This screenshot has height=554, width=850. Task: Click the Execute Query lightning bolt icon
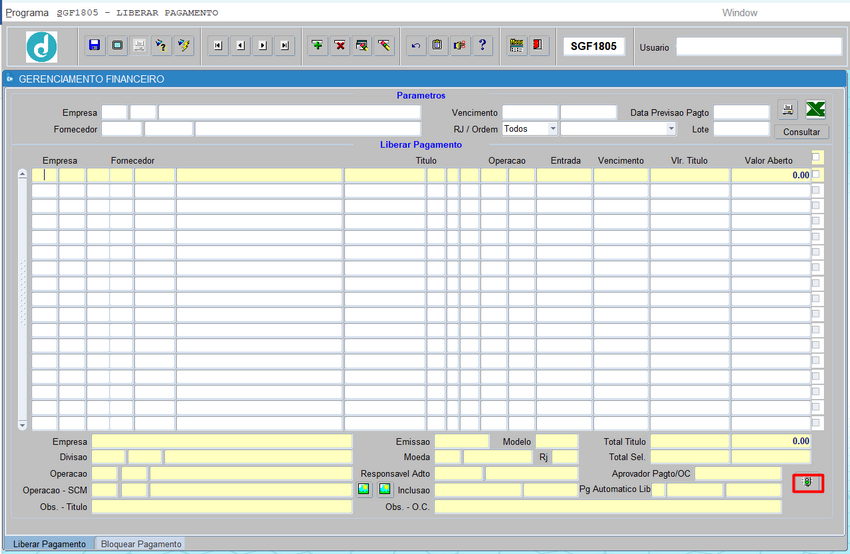pyautogui.click(x=184, y=46)
